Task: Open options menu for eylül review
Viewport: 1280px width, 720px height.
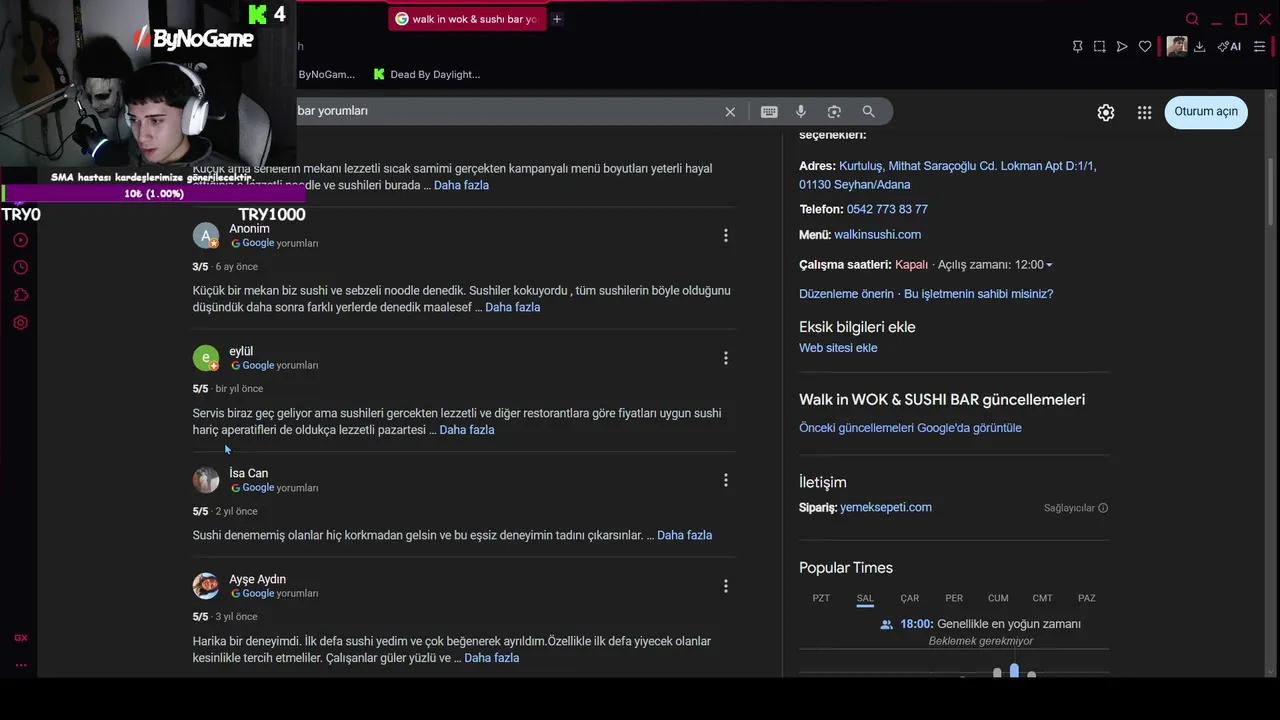Action: pos(726,358)
